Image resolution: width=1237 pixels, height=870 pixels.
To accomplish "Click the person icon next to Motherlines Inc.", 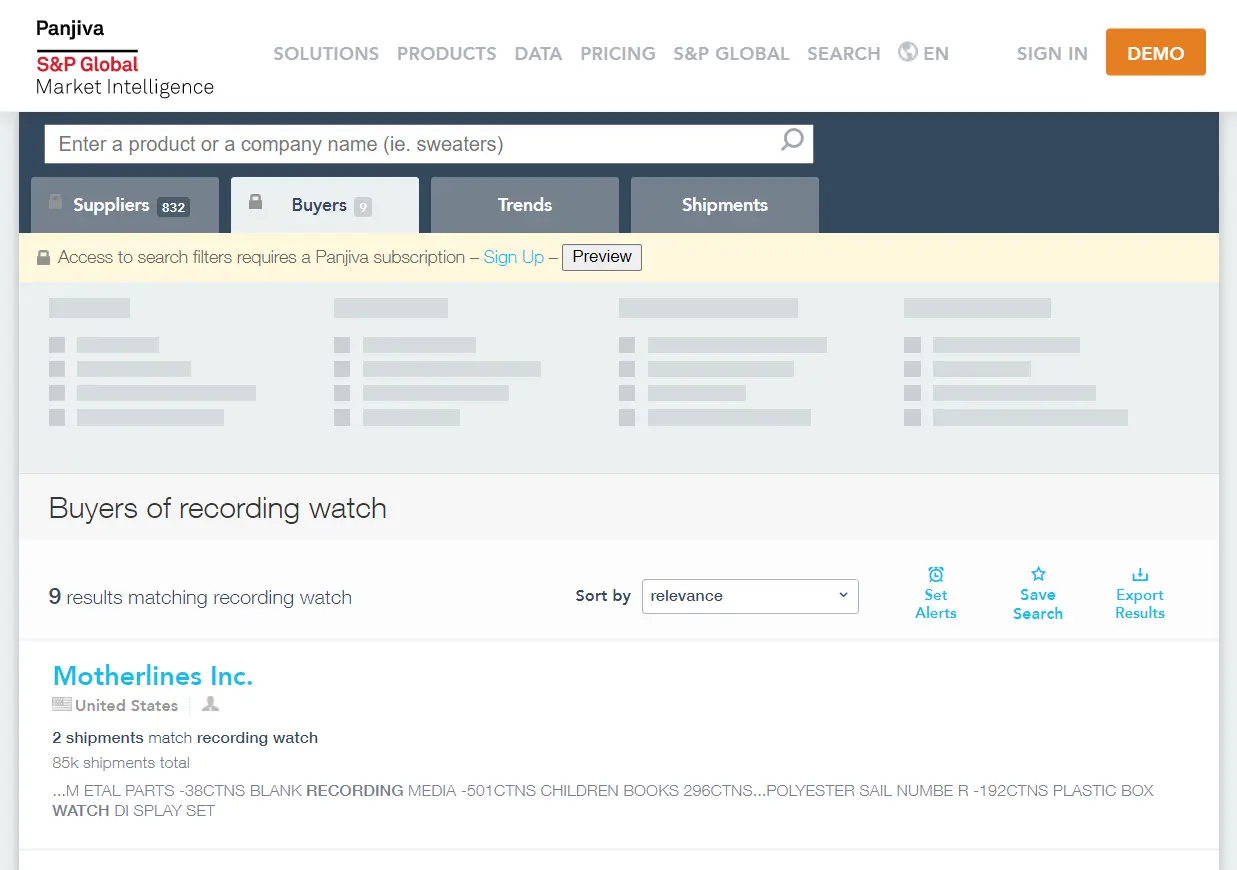I will (x=209, y=704).
